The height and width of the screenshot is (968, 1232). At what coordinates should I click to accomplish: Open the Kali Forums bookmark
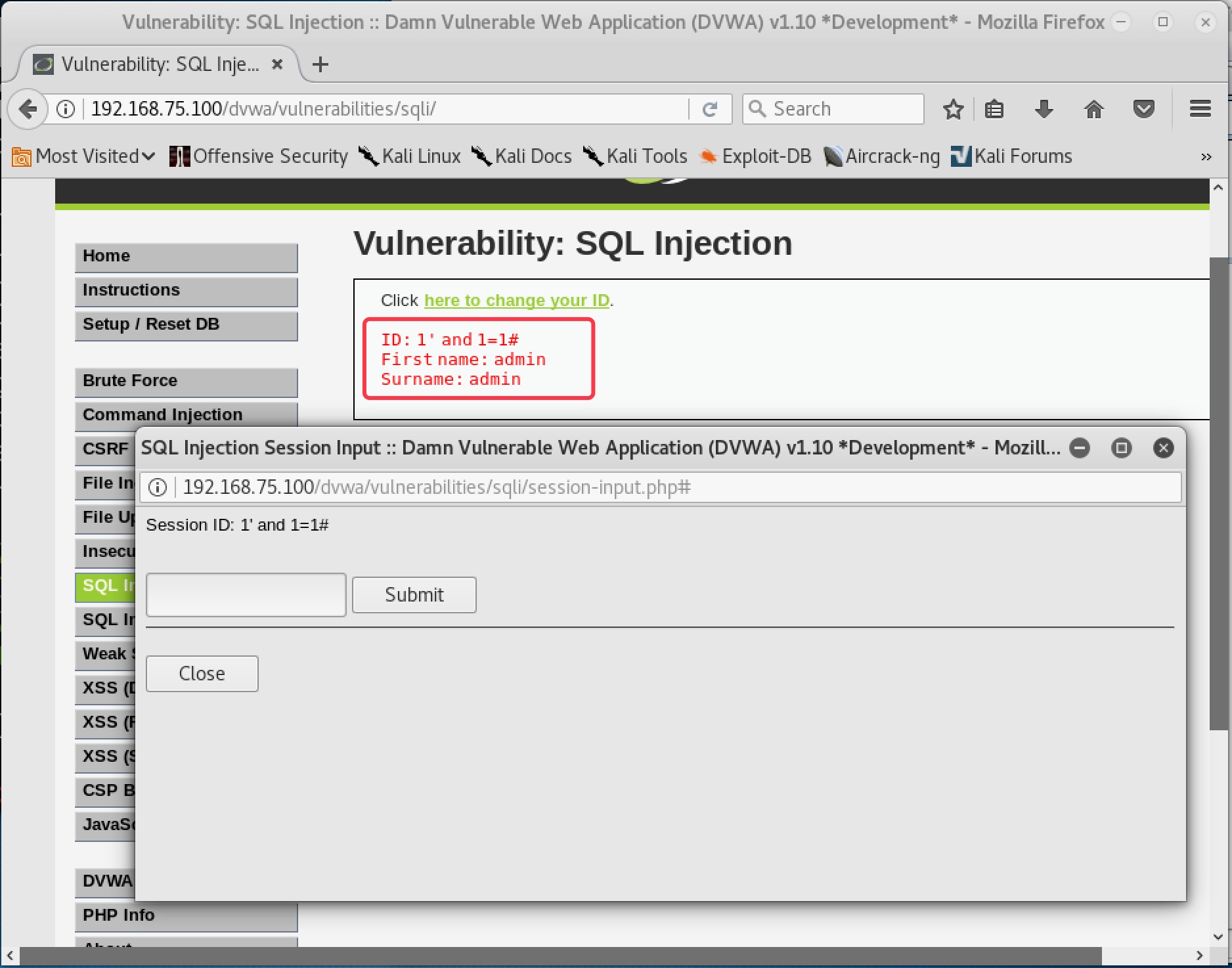click(1011, 156)
